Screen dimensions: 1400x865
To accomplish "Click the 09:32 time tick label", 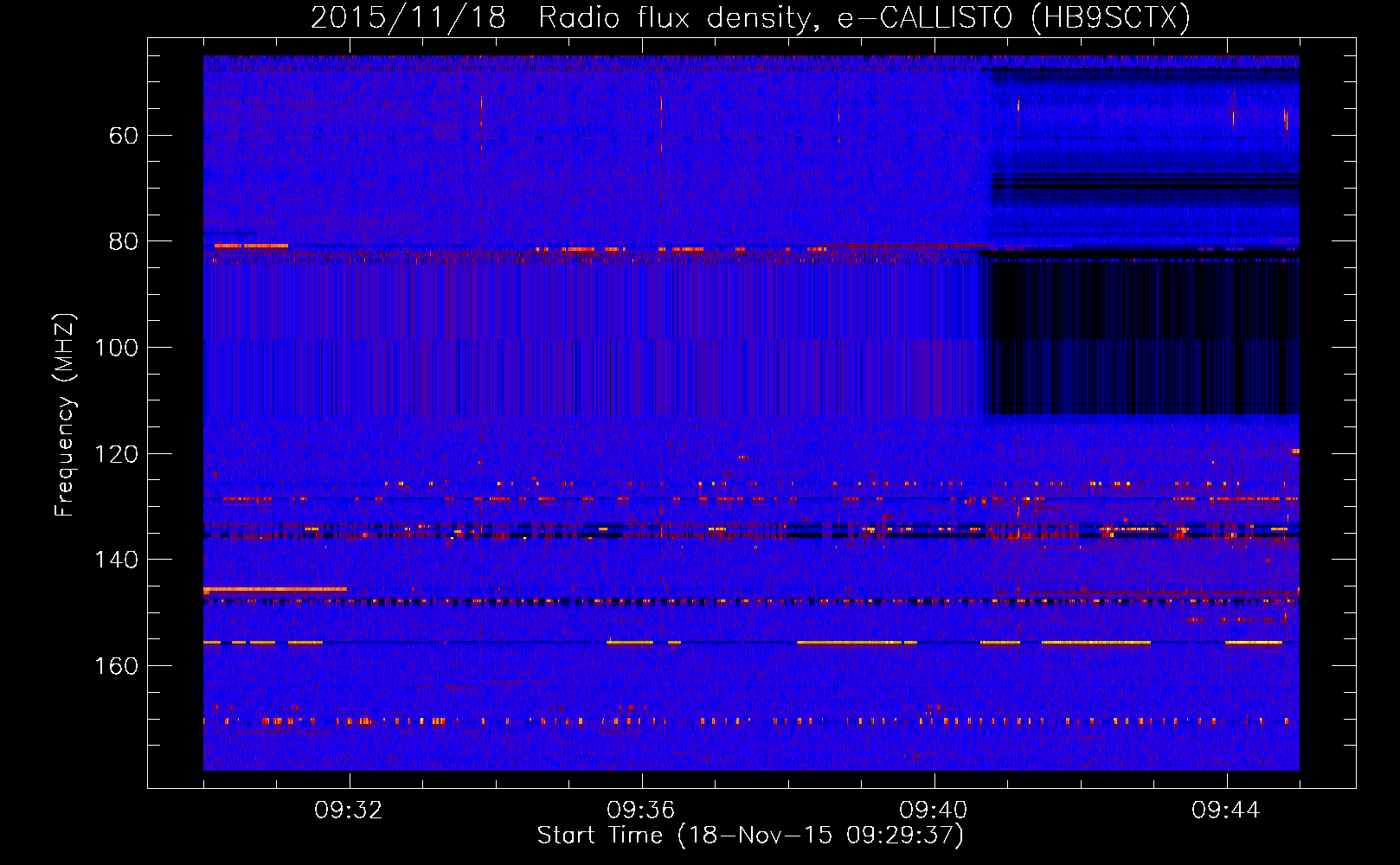I will pos(349,811).
